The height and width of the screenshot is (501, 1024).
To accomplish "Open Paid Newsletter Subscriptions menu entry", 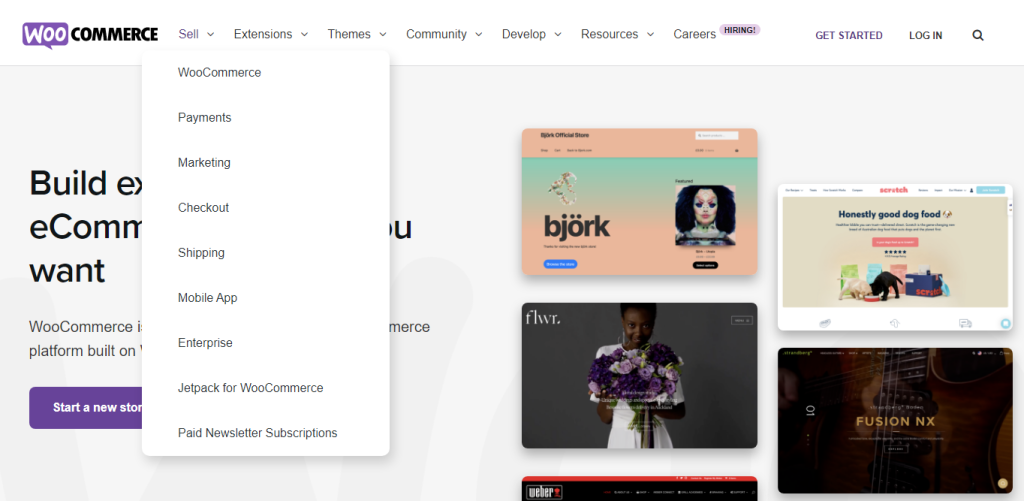I will (x=258, y=433).
